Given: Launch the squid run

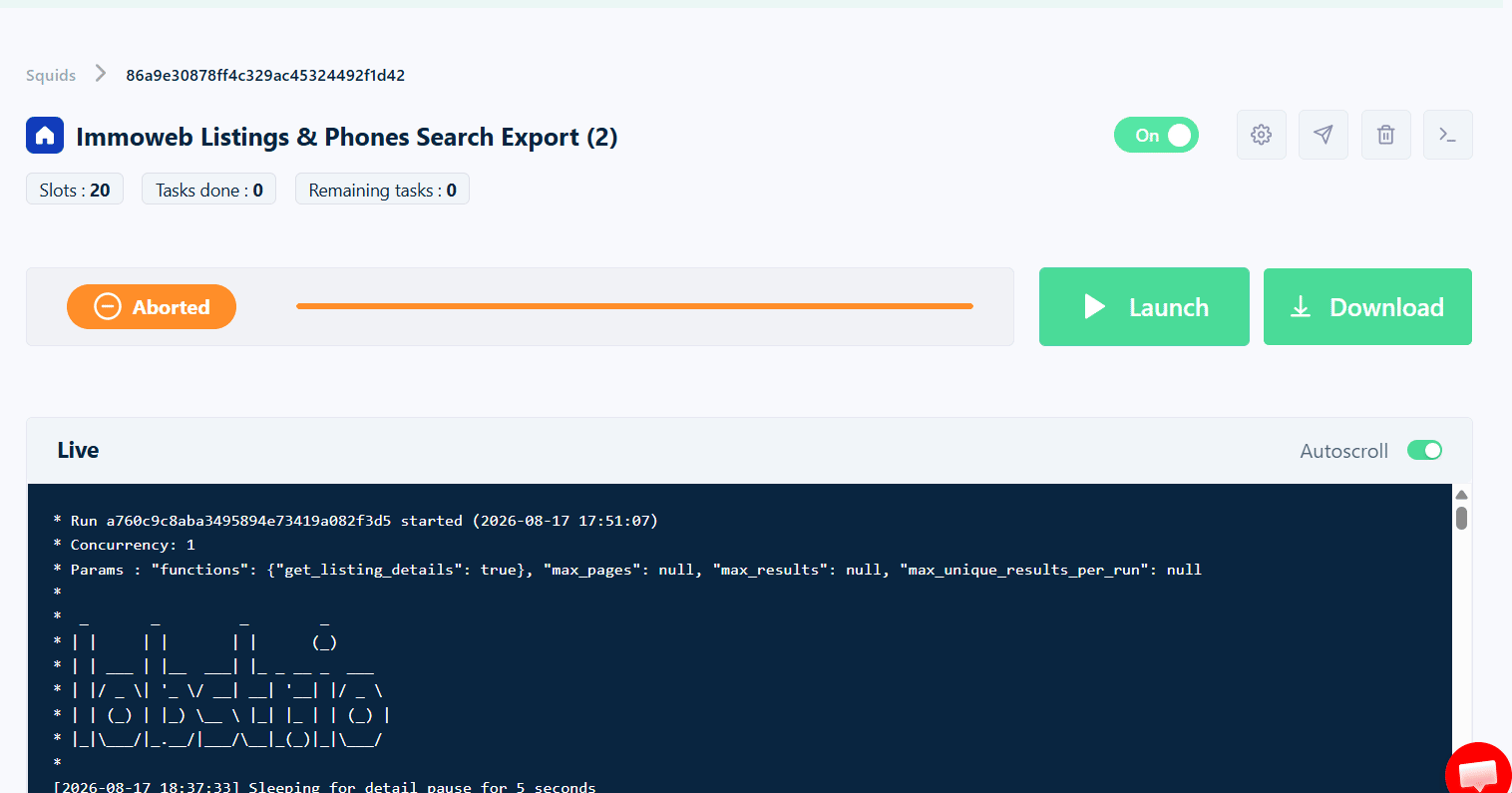Looking at the screenshot, I should (1144, 306).
